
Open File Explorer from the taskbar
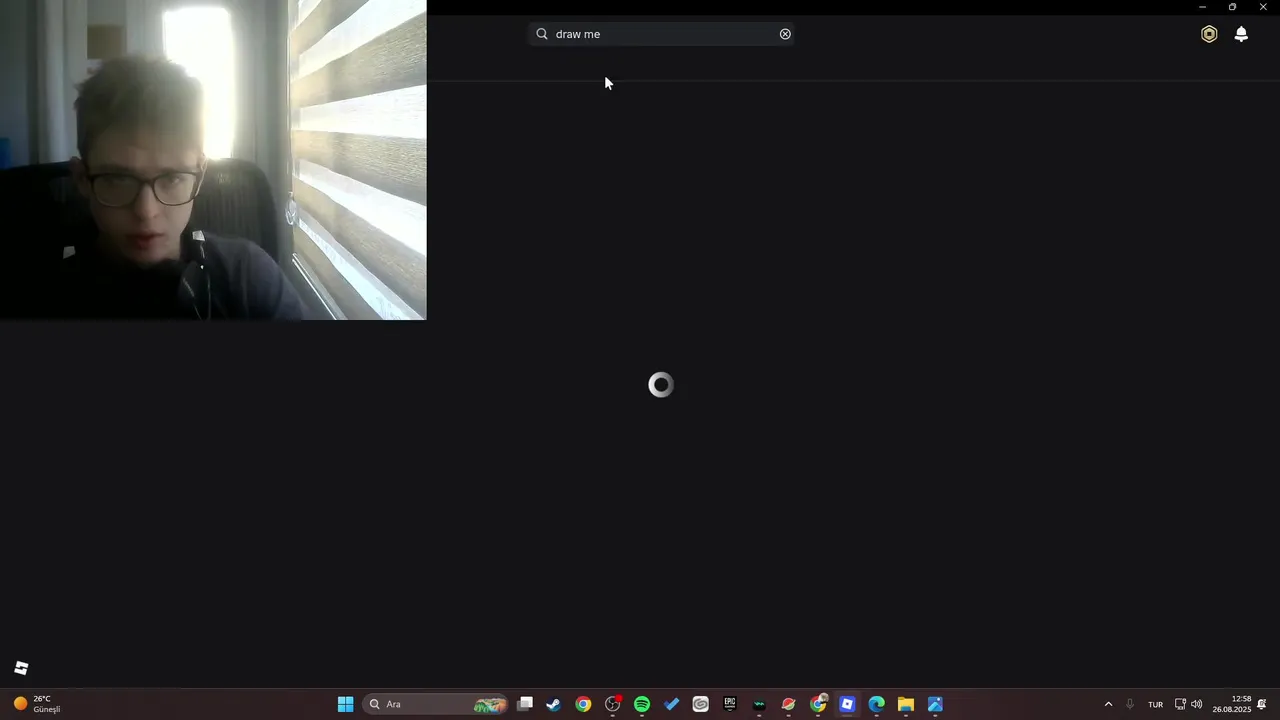point(906,704)
